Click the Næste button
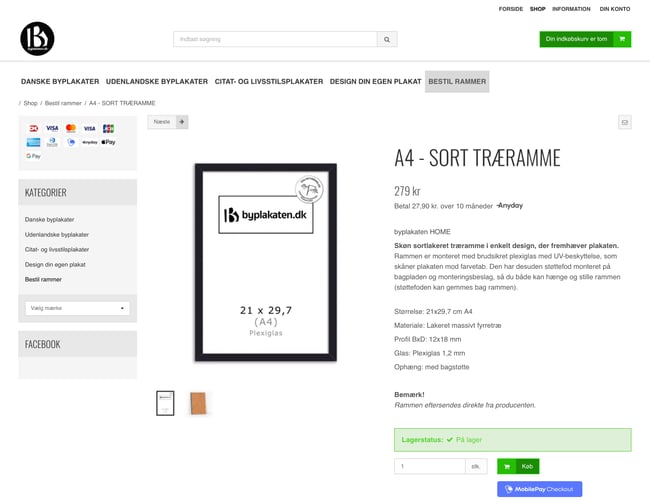The height and width of the screenshot is (500, 650). pyautogui.click(x=168, y=122)
